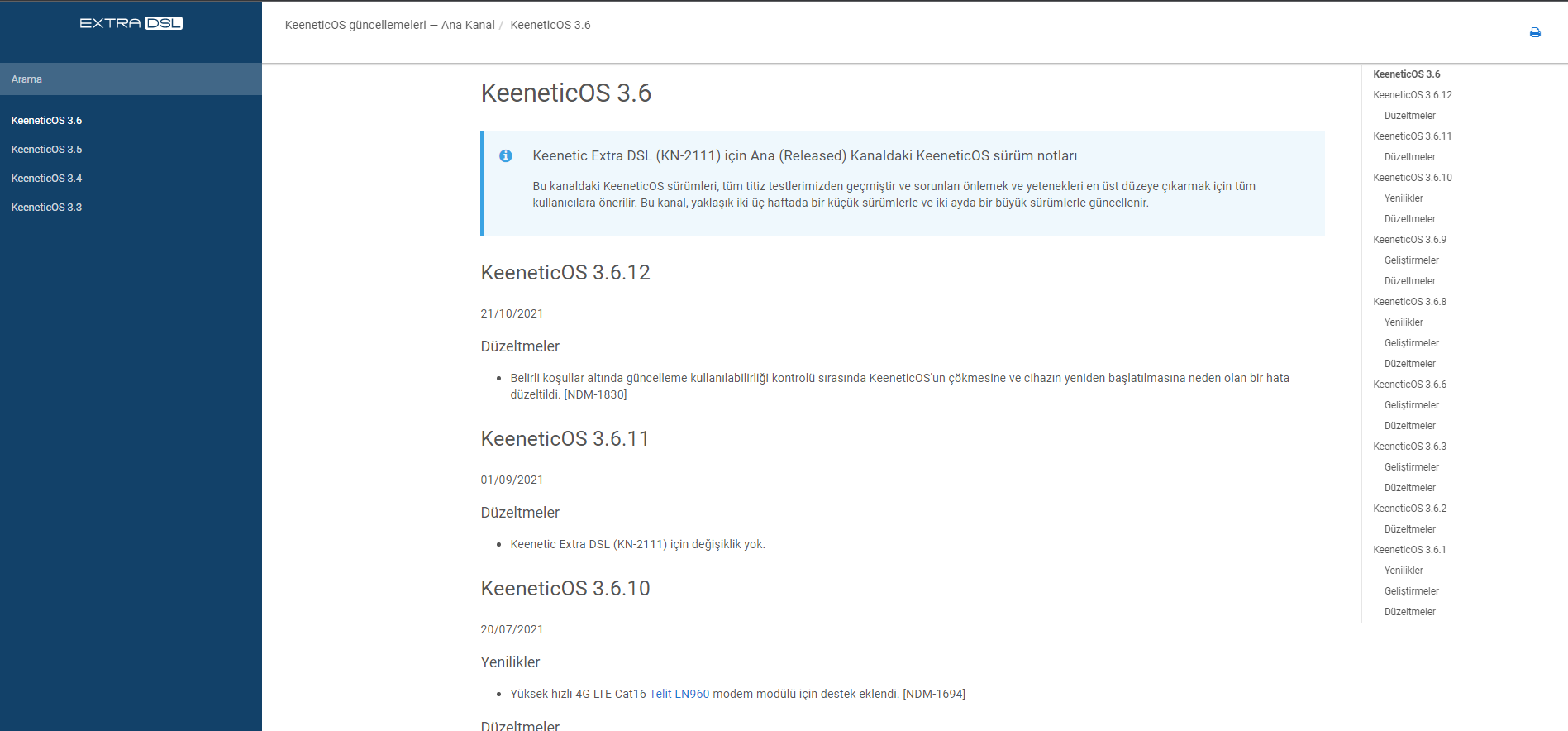The image size is (1568, 731).
Task: Open the Telit LN960 link
Action: 679,694
